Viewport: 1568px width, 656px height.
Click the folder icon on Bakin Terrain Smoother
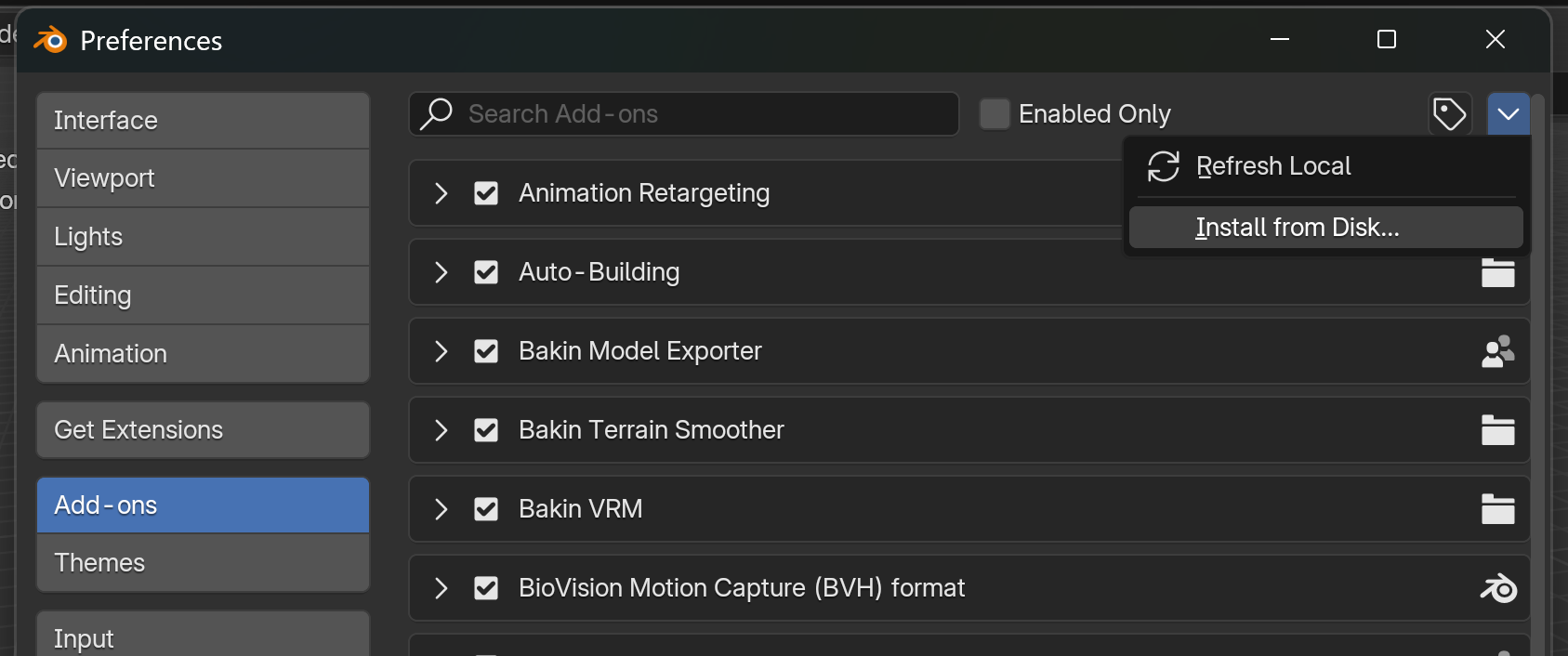(1497, 430)
